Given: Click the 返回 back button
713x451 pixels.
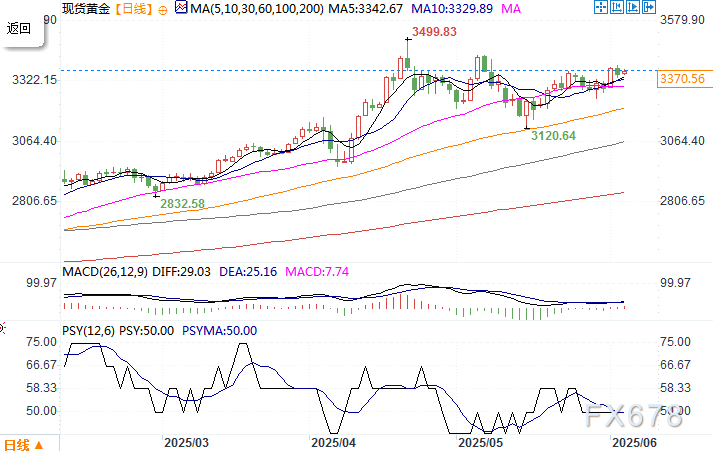Looking at the screenshot, I should (x=20, y=28).
